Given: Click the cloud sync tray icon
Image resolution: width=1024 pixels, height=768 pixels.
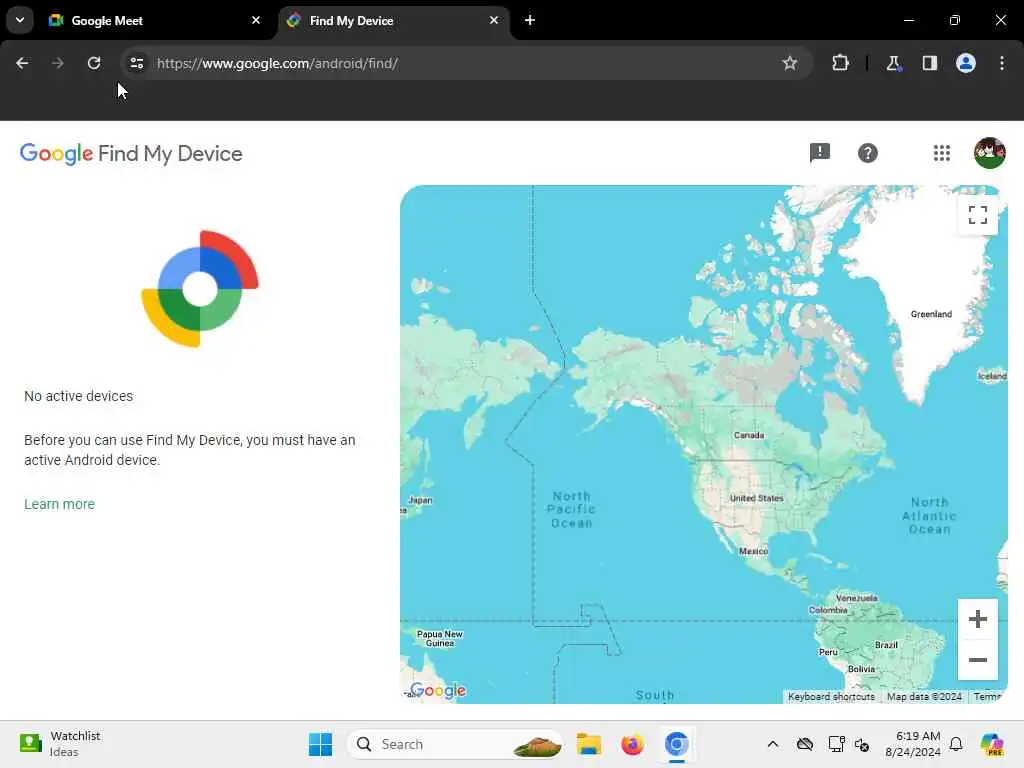Looking at the screenshot, I should pos(805,744).
